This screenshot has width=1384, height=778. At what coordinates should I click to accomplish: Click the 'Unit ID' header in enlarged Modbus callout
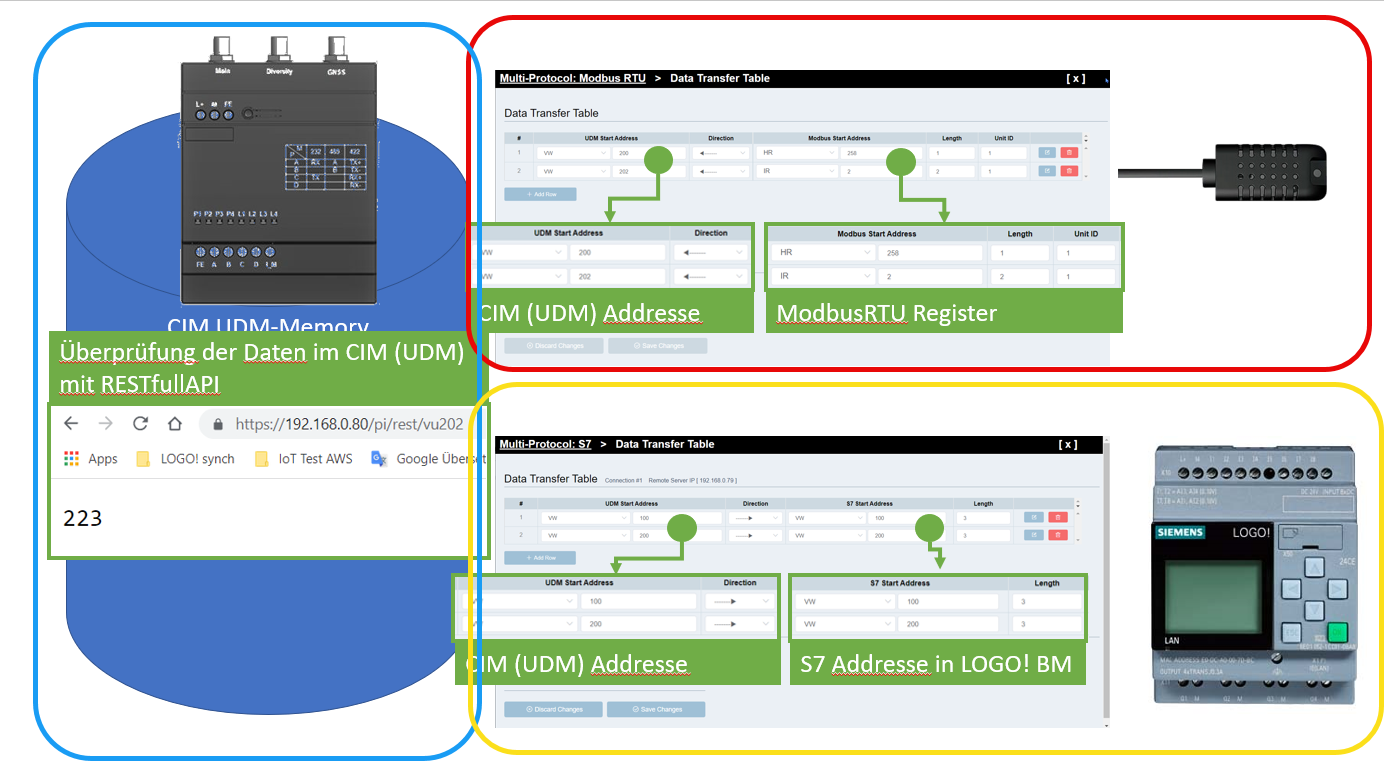(1086, 234)
